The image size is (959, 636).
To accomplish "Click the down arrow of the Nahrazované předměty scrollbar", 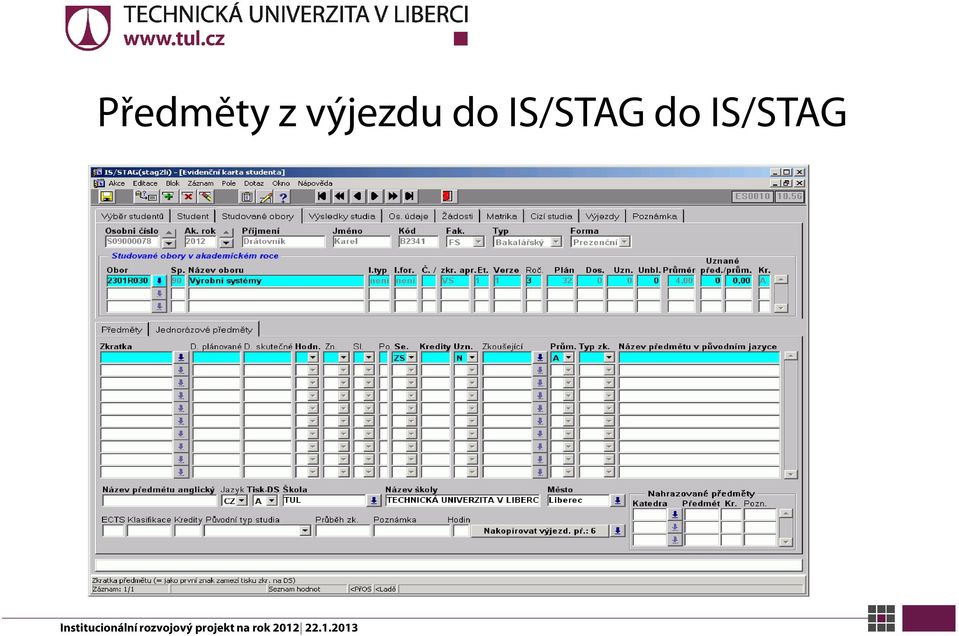I will point(787,542).
